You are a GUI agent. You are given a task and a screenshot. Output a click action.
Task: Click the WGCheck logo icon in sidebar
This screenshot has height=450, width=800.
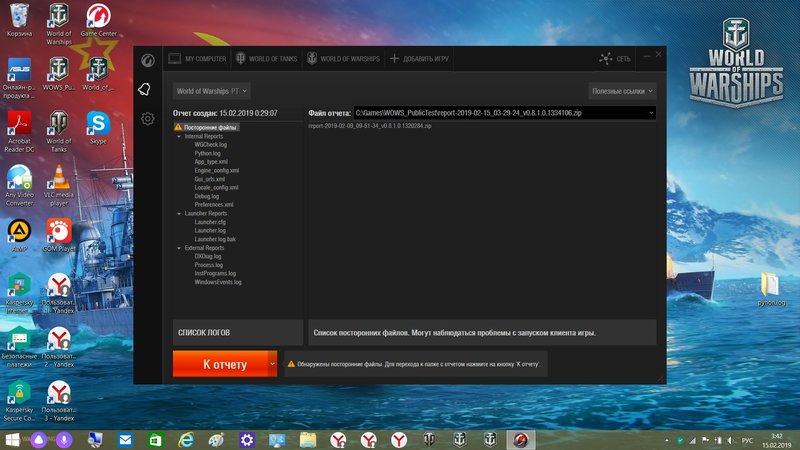148,60
